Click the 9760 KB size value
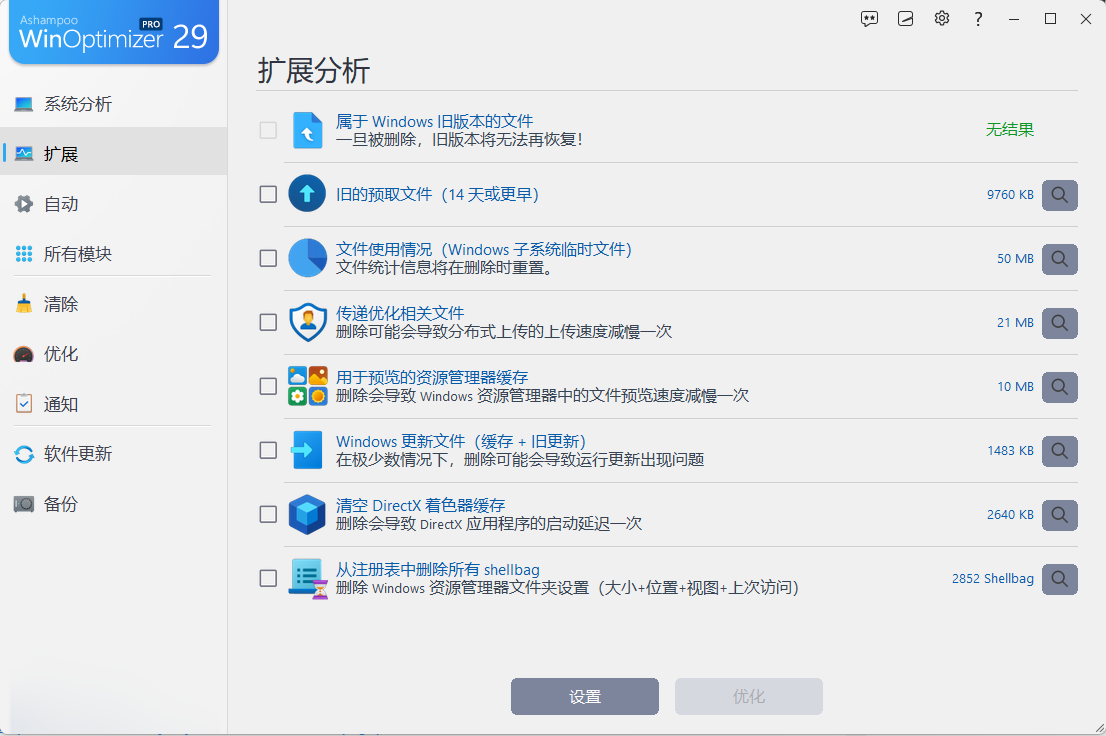The width and height of the screenshot is (1106, 736). pyautogui.click(x=1010, y=195)
